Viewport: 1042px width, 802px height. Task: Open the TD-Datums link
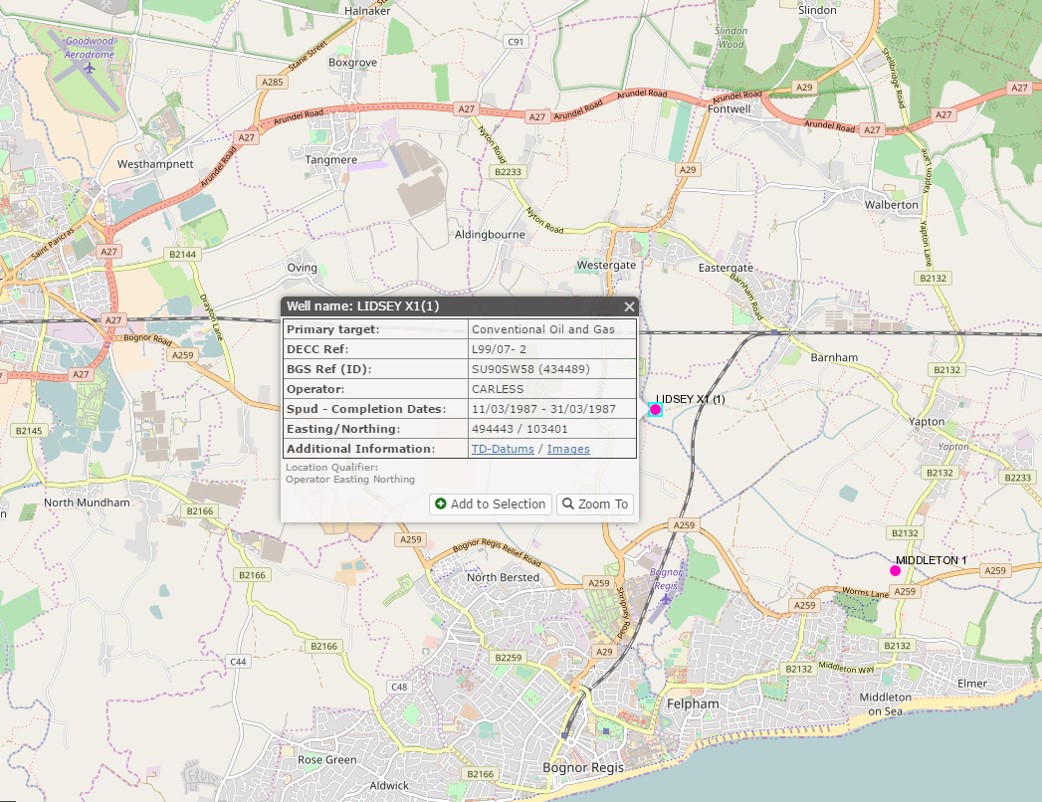(x=502, y=449)
